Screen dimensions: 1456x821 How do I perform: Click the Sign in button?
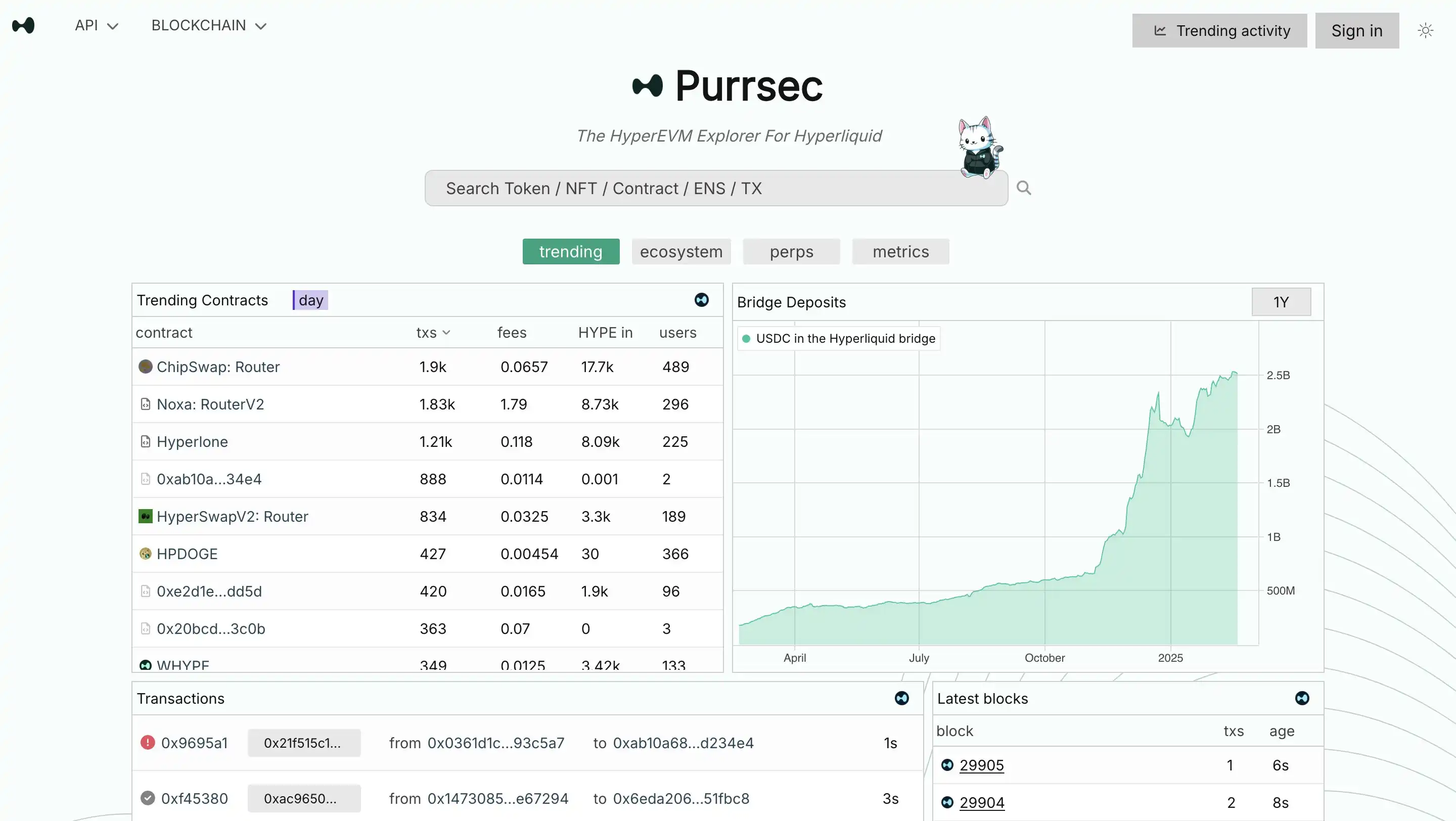1357,30
